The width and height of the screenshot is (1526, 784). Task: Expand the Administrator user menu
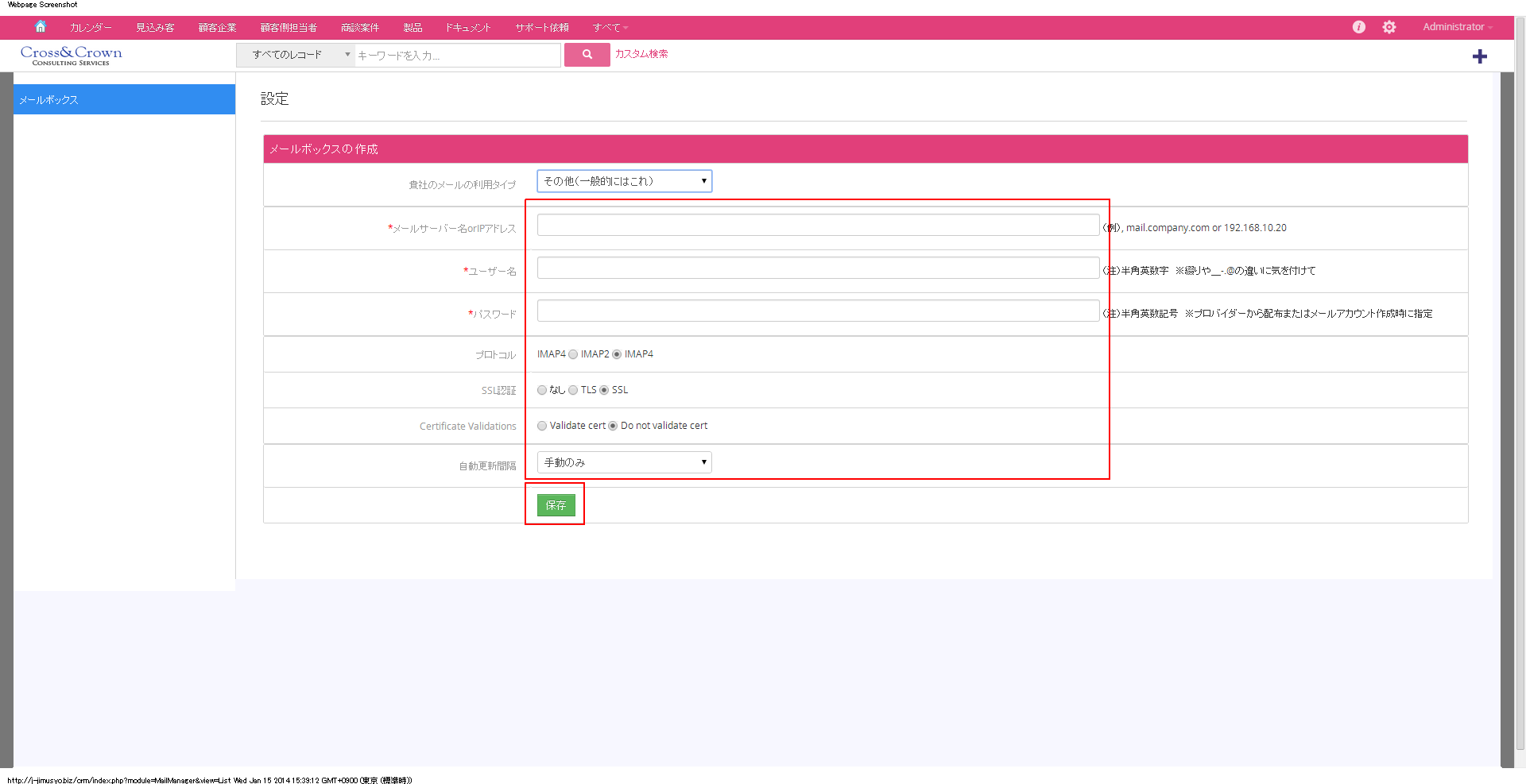pos(1457,27)
